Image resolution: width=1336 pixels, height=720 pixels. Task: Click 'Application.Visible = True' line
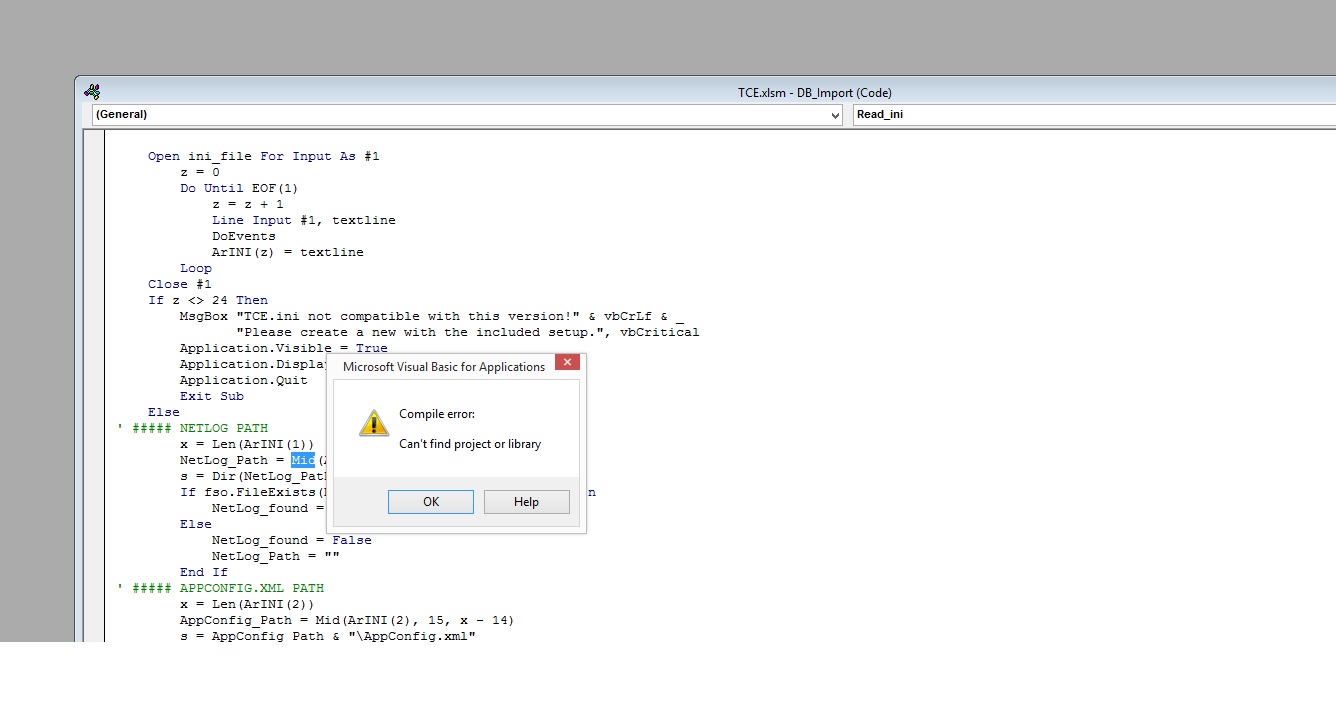[284, 348]
